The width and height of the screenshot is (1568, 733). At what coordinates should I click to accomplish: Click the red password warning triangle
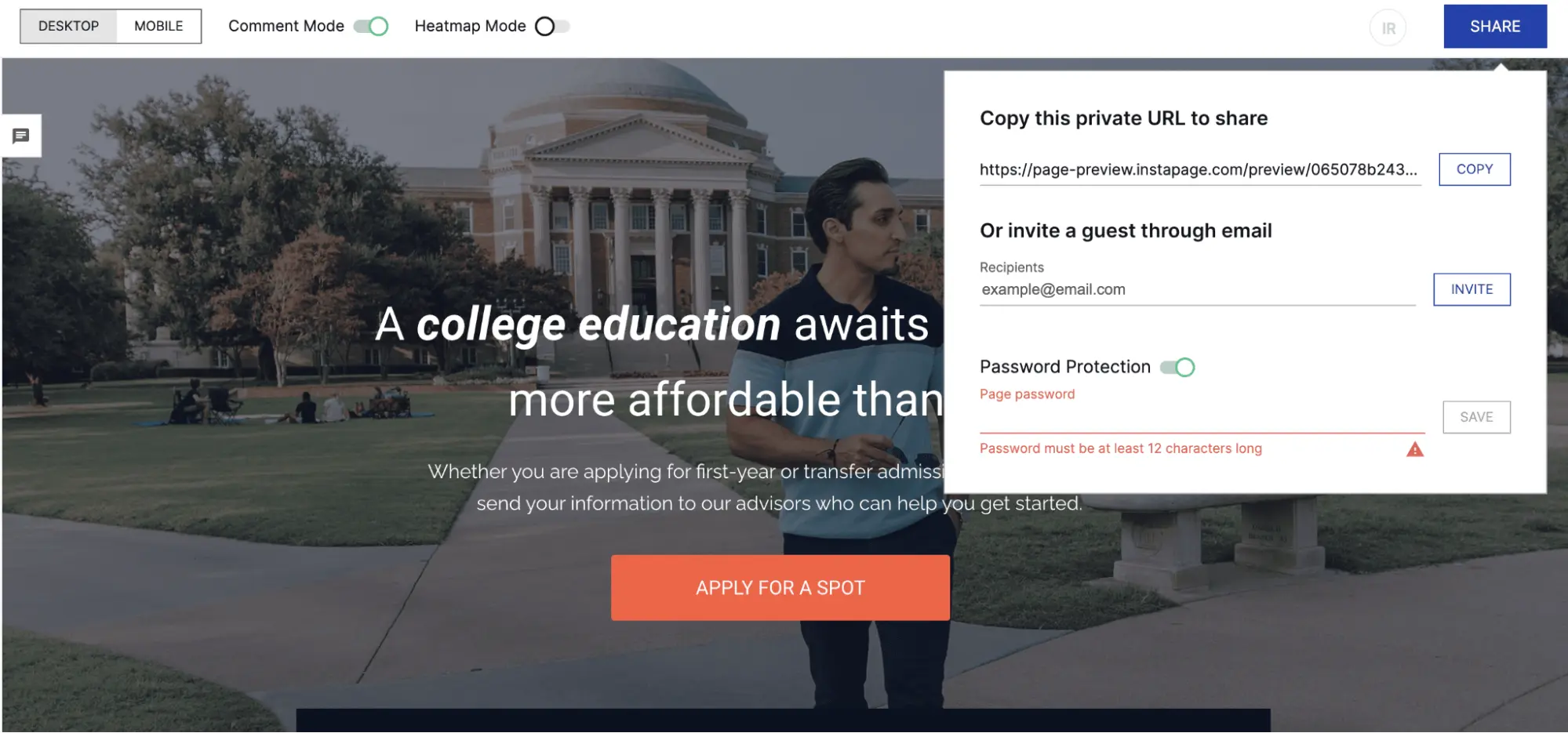tap(1414, 449)
